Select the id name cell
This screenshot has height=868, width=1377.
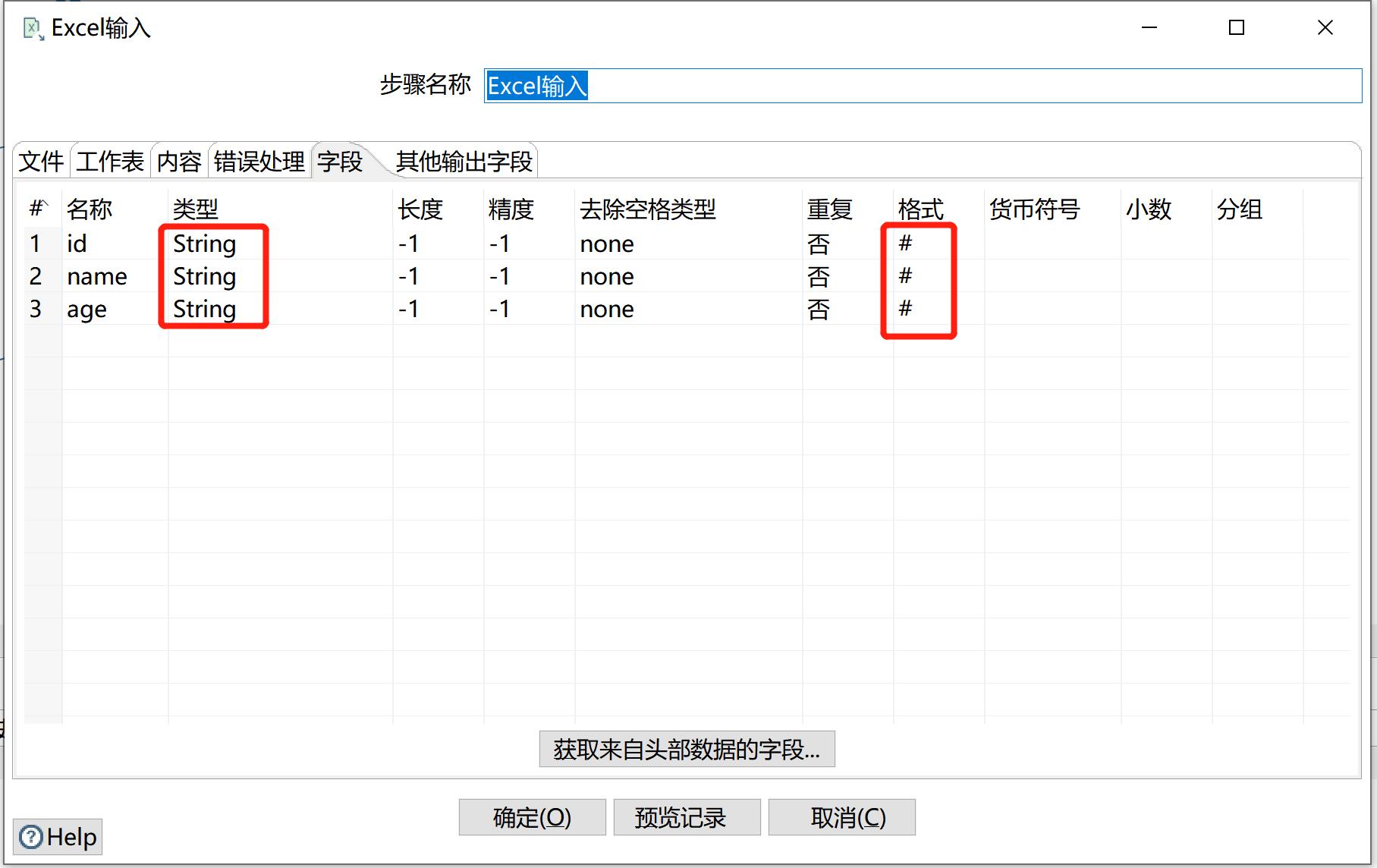click(115, 244)
